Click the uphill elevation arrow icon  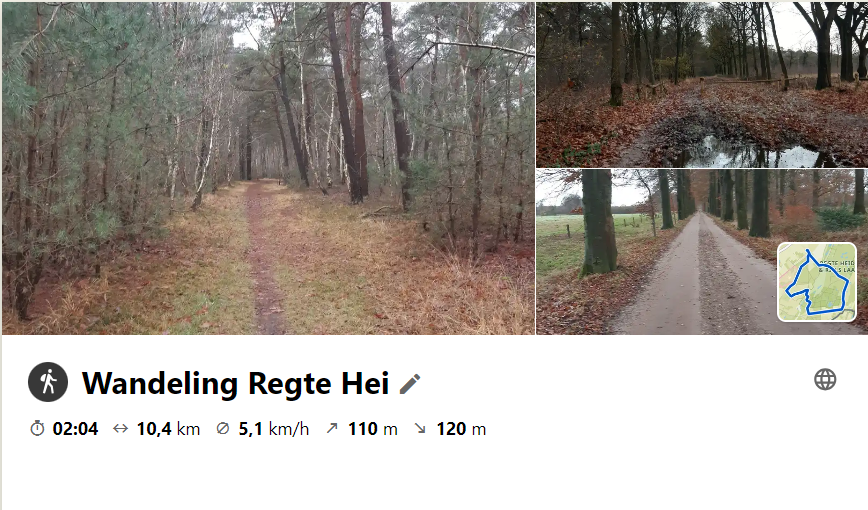332,428
